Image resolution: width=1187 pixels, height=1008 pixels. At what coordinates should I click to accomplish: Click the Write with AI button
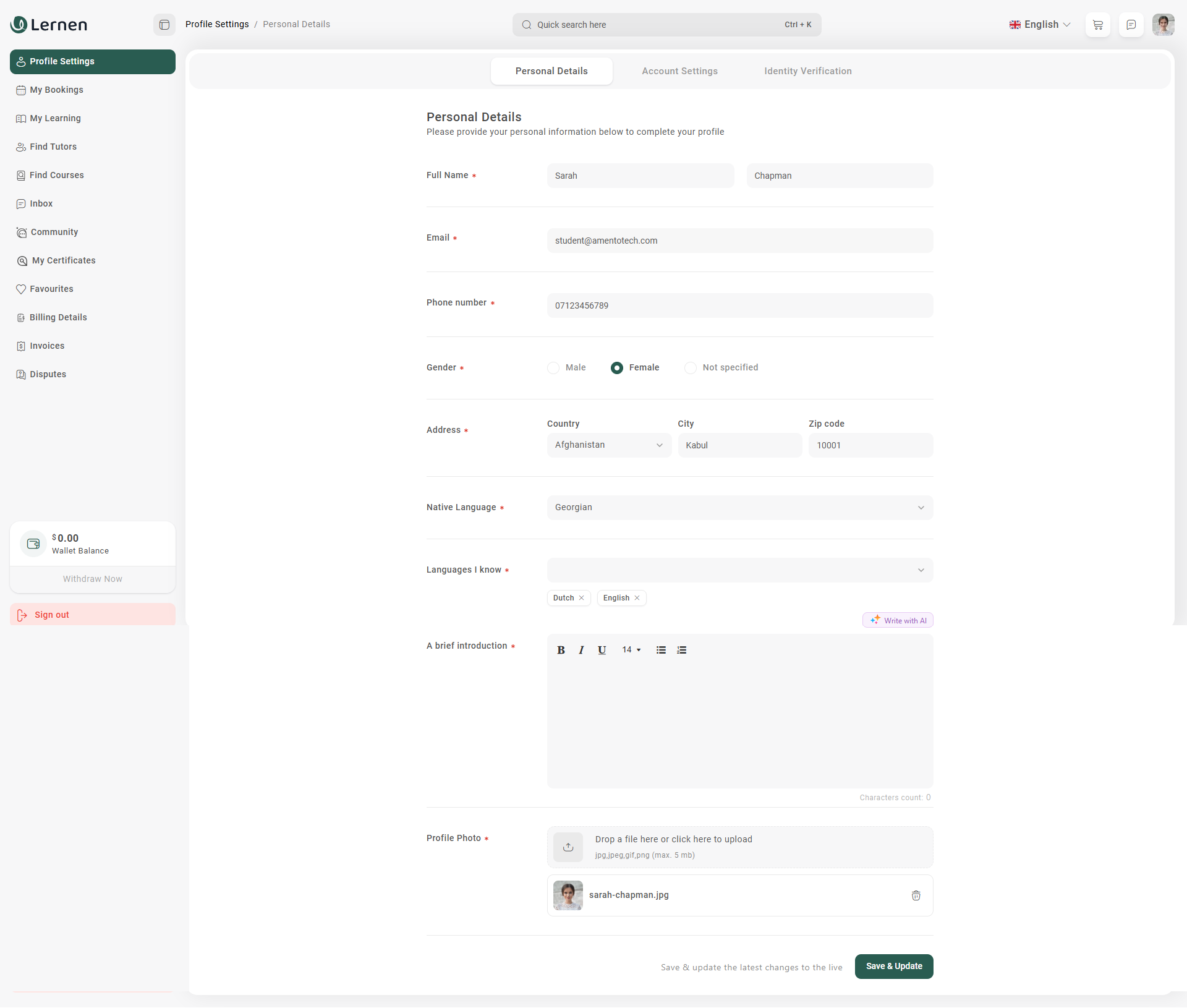tap(897, 620)
